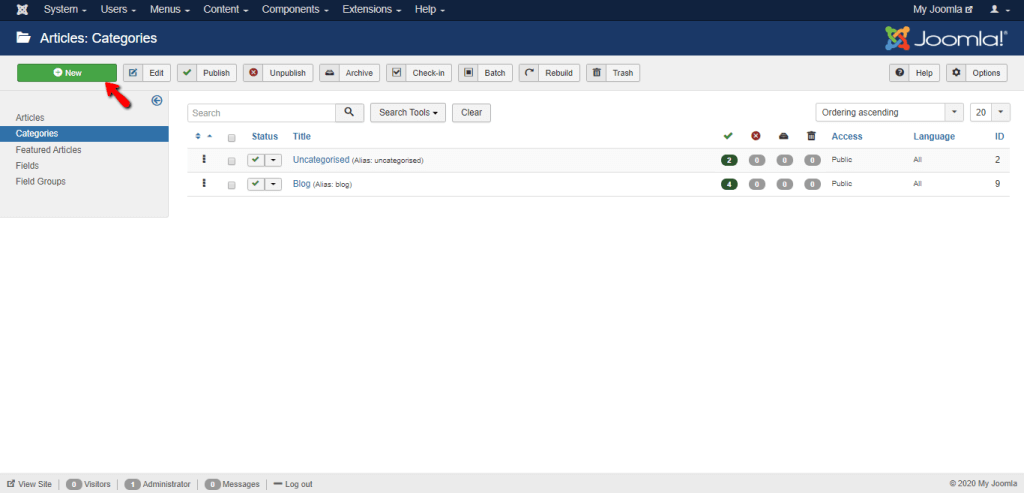Screen dimensions: 1024x493
Task: Open status dropdown arrow for Uncategorised
Action: [x=273, y=160]
